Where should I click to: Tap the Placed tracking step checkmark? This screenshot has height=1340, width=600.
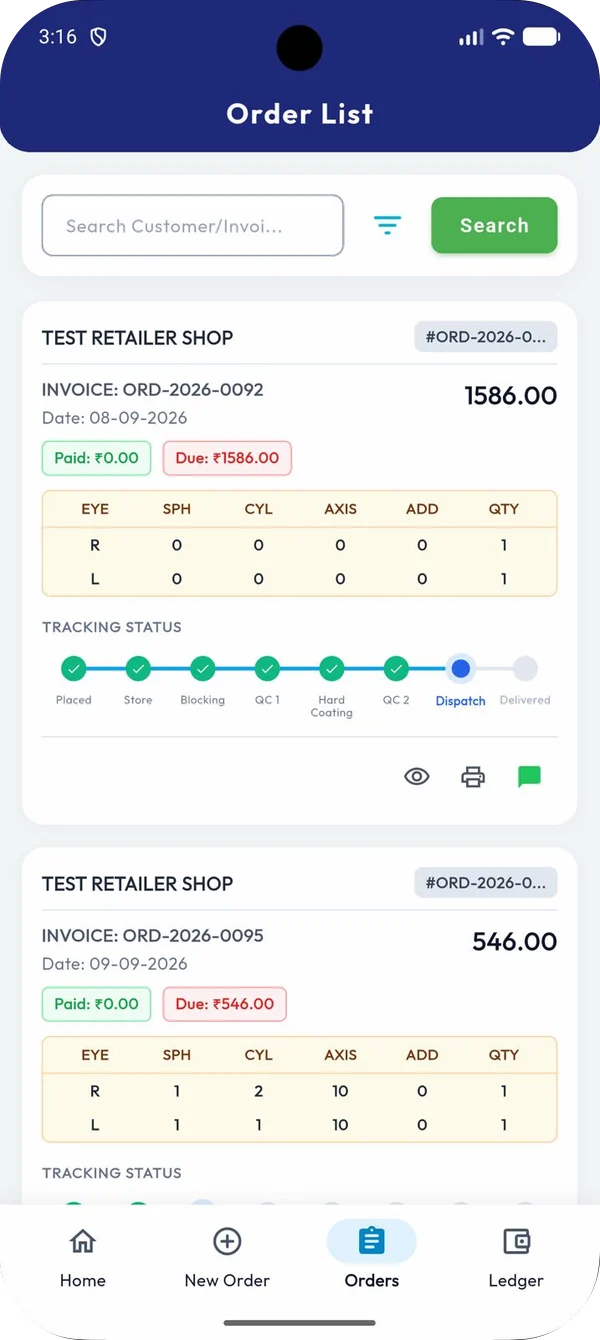point(73,668)
